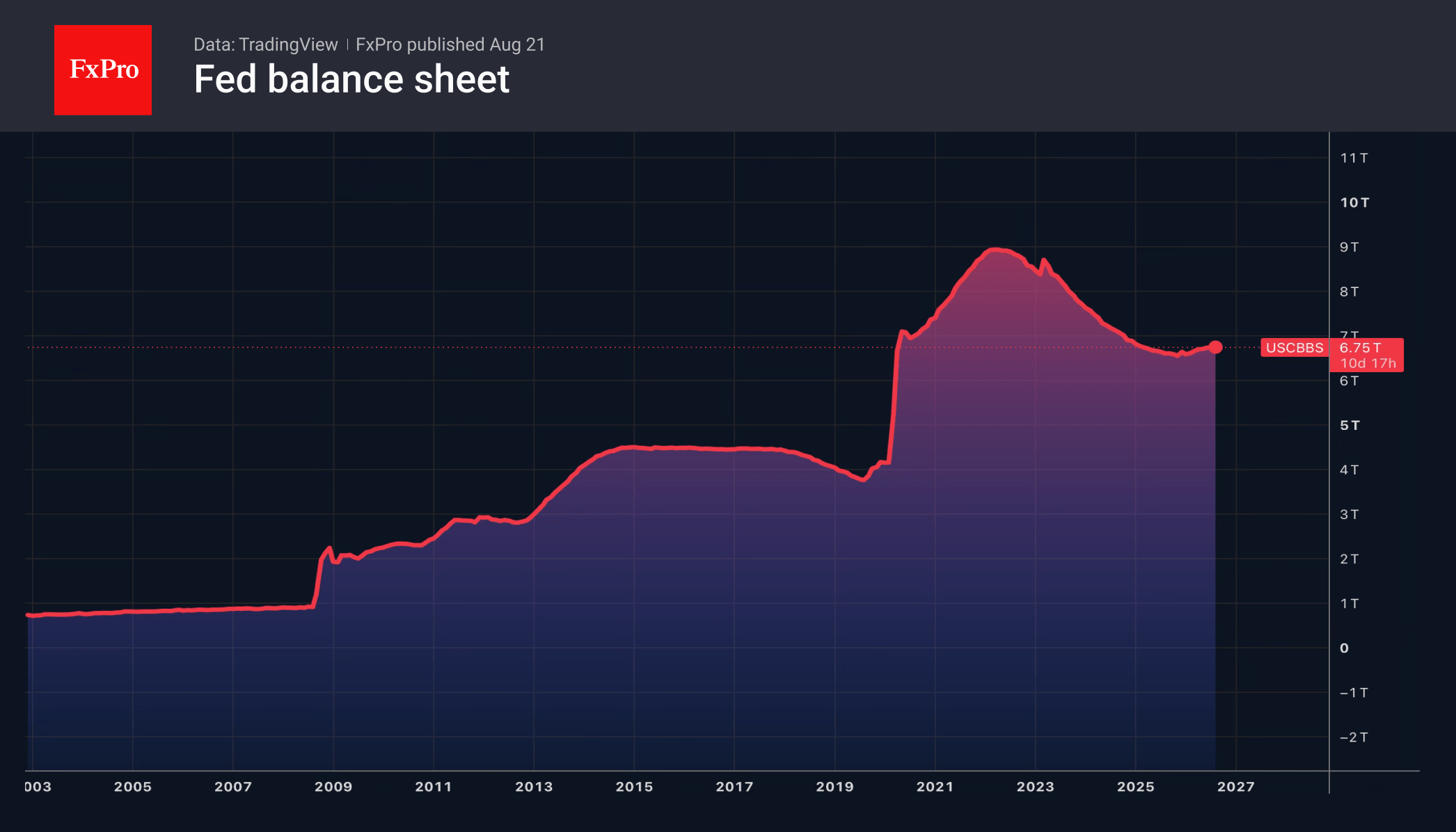Click the 3 T price axis label
Viewport: 1456px width, 832px height.
pyautogui.click(x=1349, y=514)
